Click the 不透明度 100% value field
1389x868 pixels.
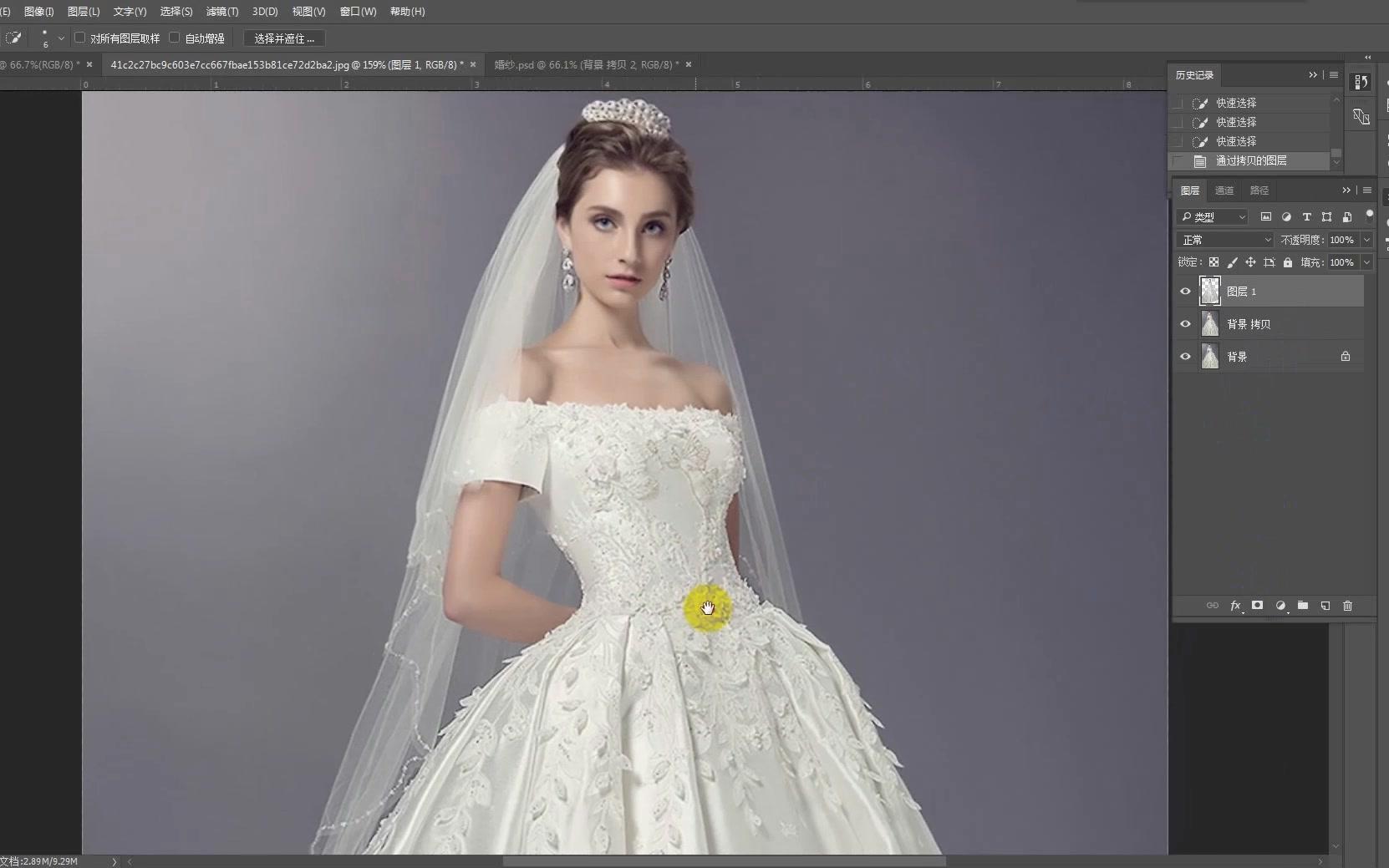[x=1342, y=240]
